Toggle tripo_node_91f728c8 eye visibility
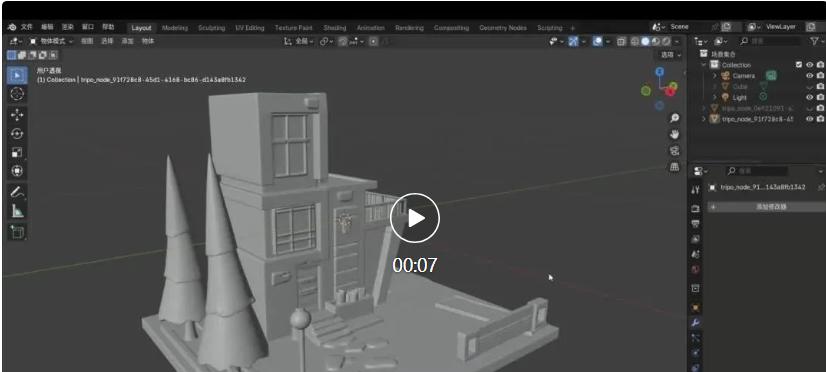This screenshot has height=372, width=826. 810,119
